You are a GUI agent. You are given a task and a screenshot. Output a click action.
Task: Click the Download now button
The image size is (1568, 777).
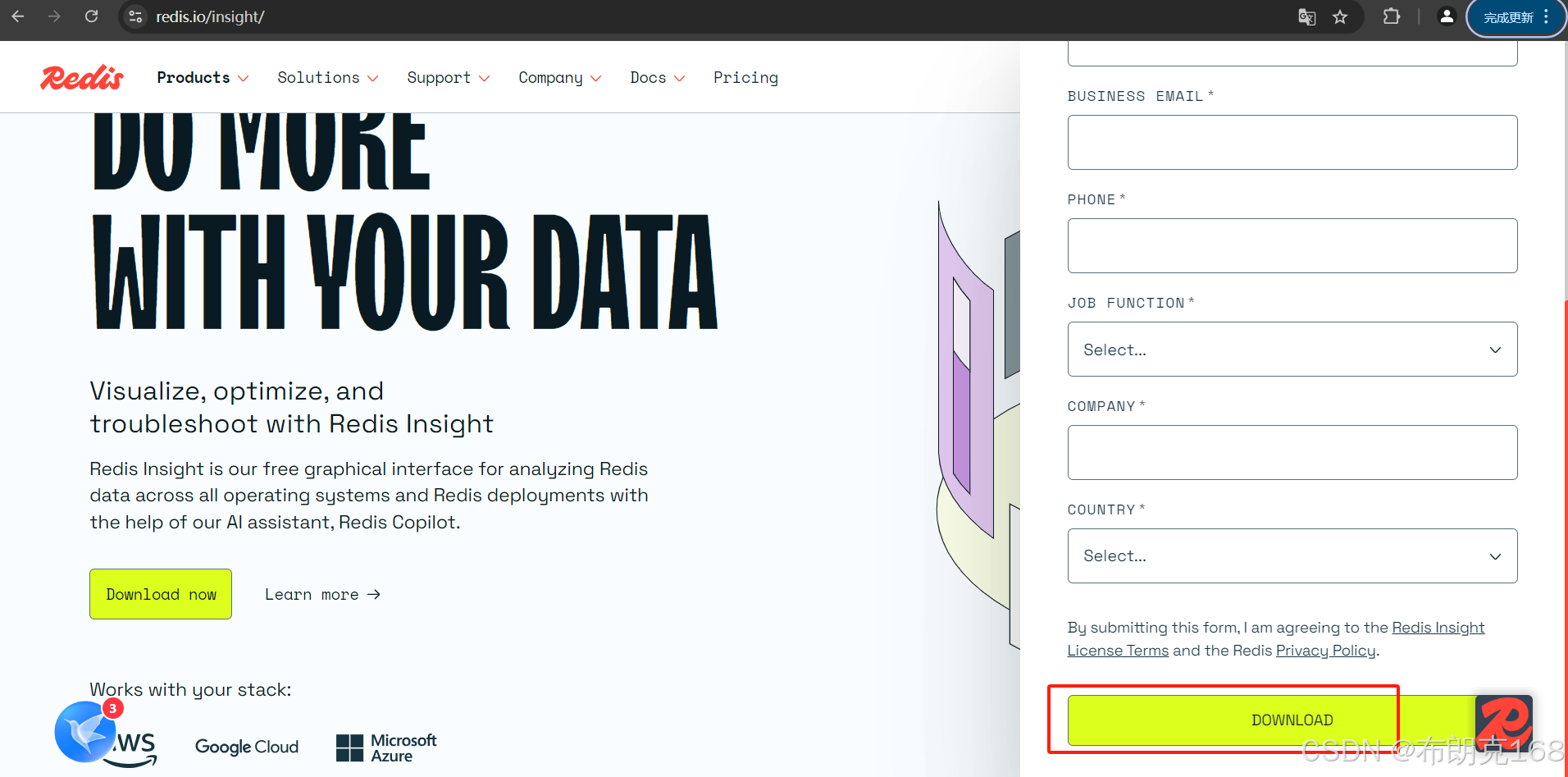161,594
